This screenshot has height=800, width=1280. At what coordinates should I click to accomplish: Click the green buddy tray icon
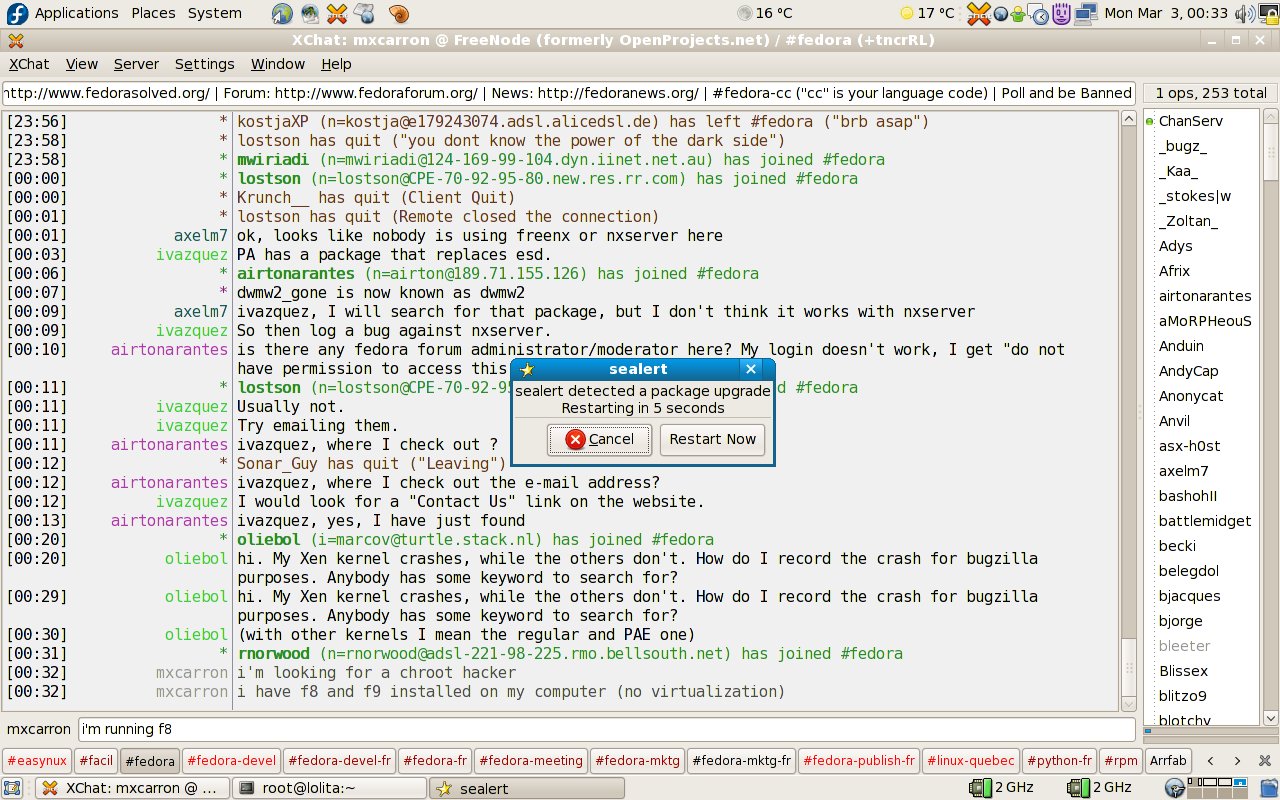pos(1019,14)
